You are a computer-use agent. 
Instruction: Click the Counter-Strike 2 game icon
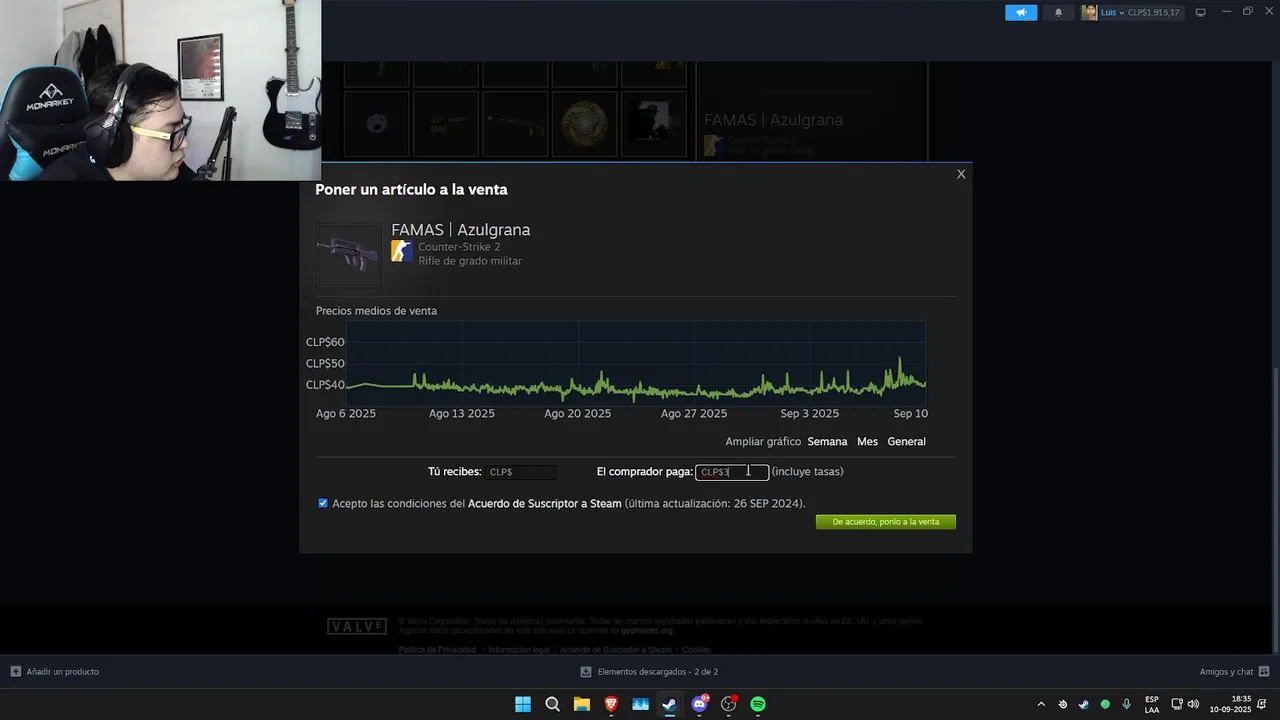click(402, 251)
